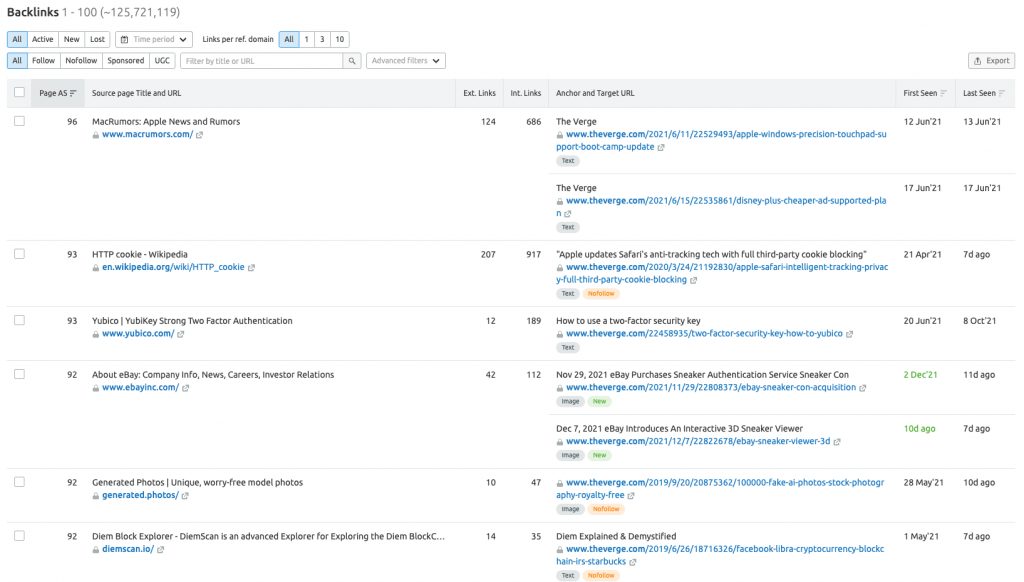The width and height of the screenshot is (1024, 582).
Task: Open external link icon next to www.macrumors.com
Action: pyautogui.click(x=200, y=135)
